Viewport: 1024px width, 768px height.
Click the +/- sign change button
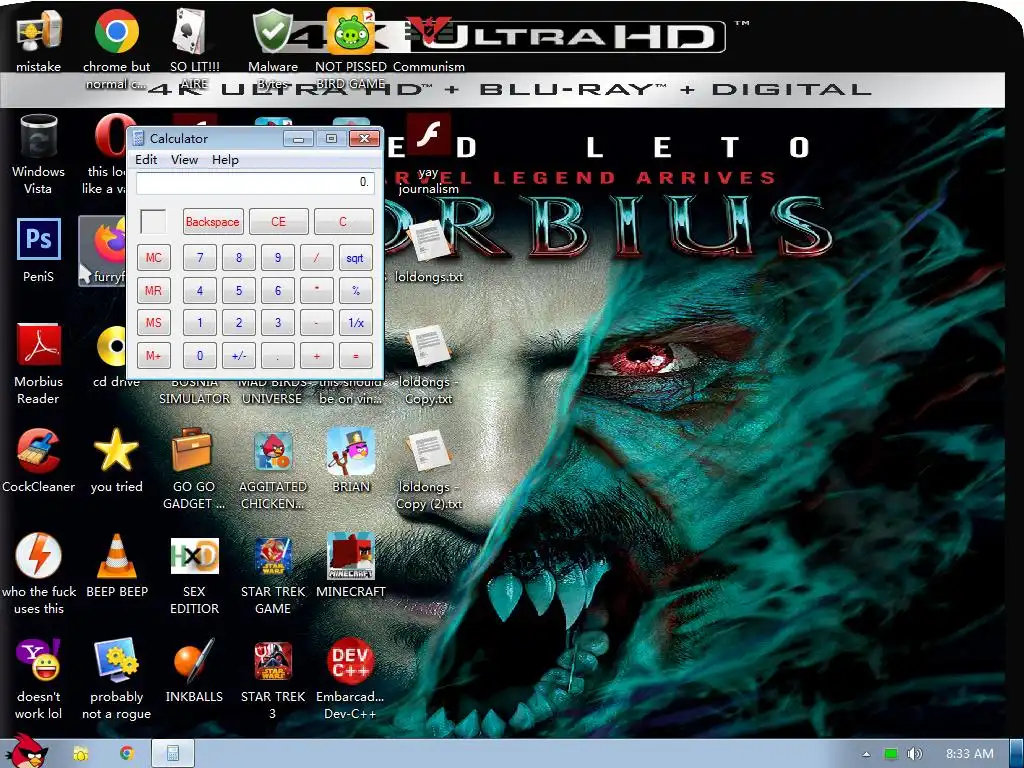238,355
